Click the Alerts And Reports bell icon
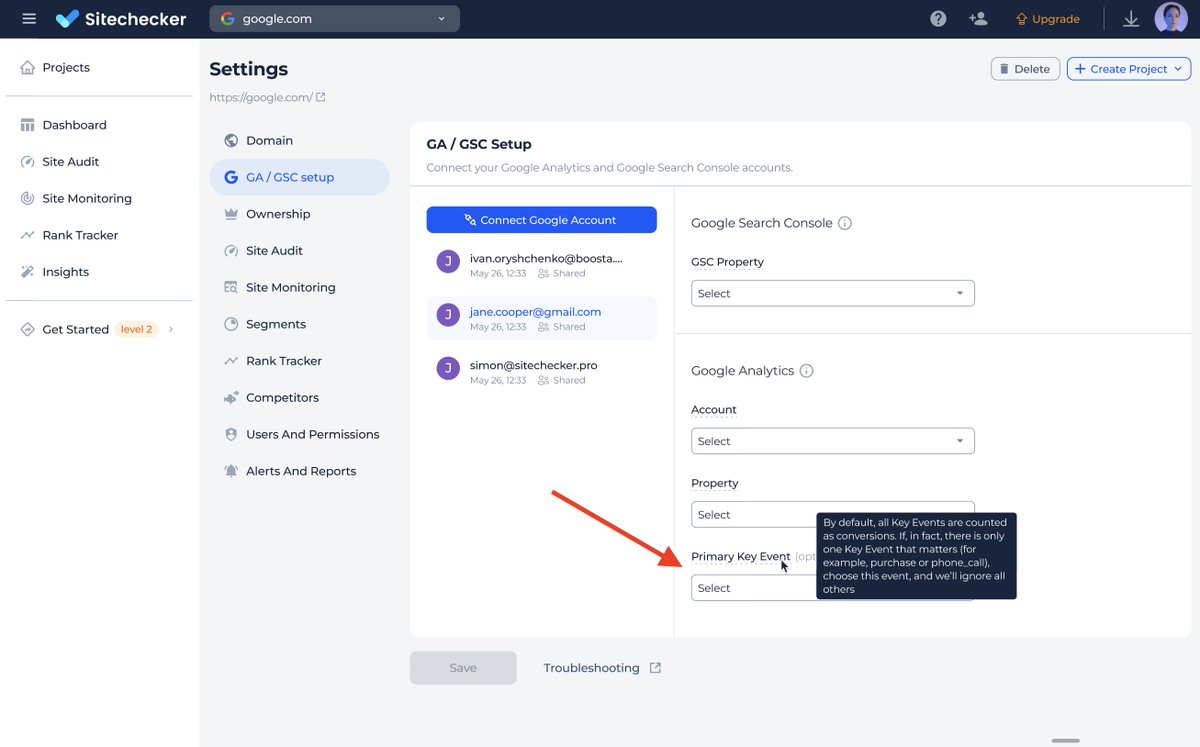1200x747 pixels. (x=231, y=471)
